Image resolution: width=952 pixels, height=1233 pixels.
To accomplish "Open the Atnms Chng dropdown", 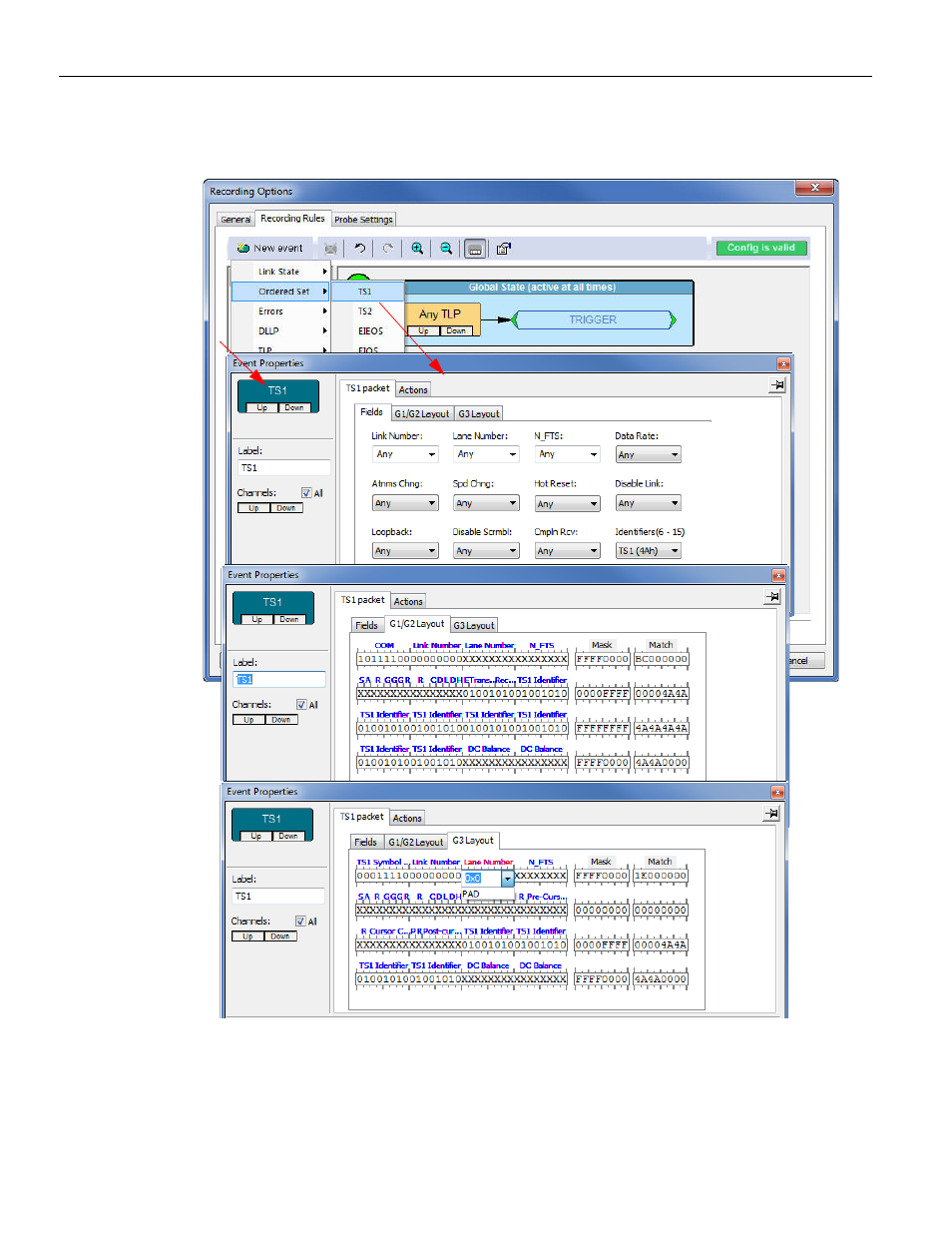I will [x=405, y=504].
